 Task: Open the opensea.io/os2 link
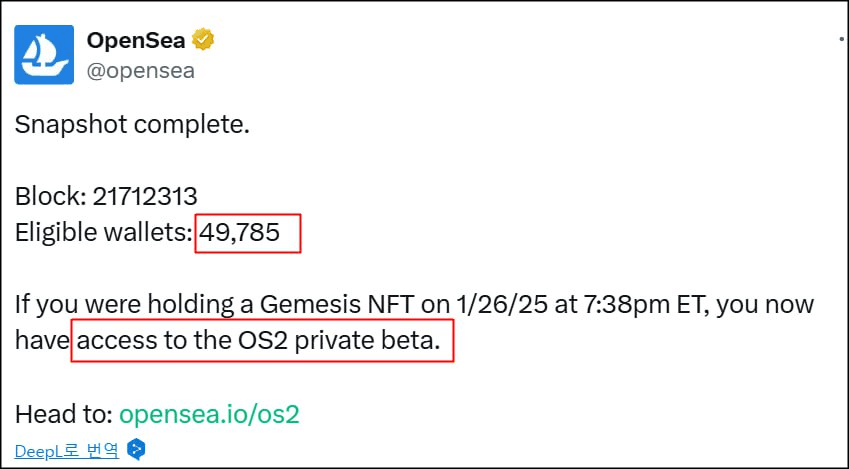tap(209, 414)
